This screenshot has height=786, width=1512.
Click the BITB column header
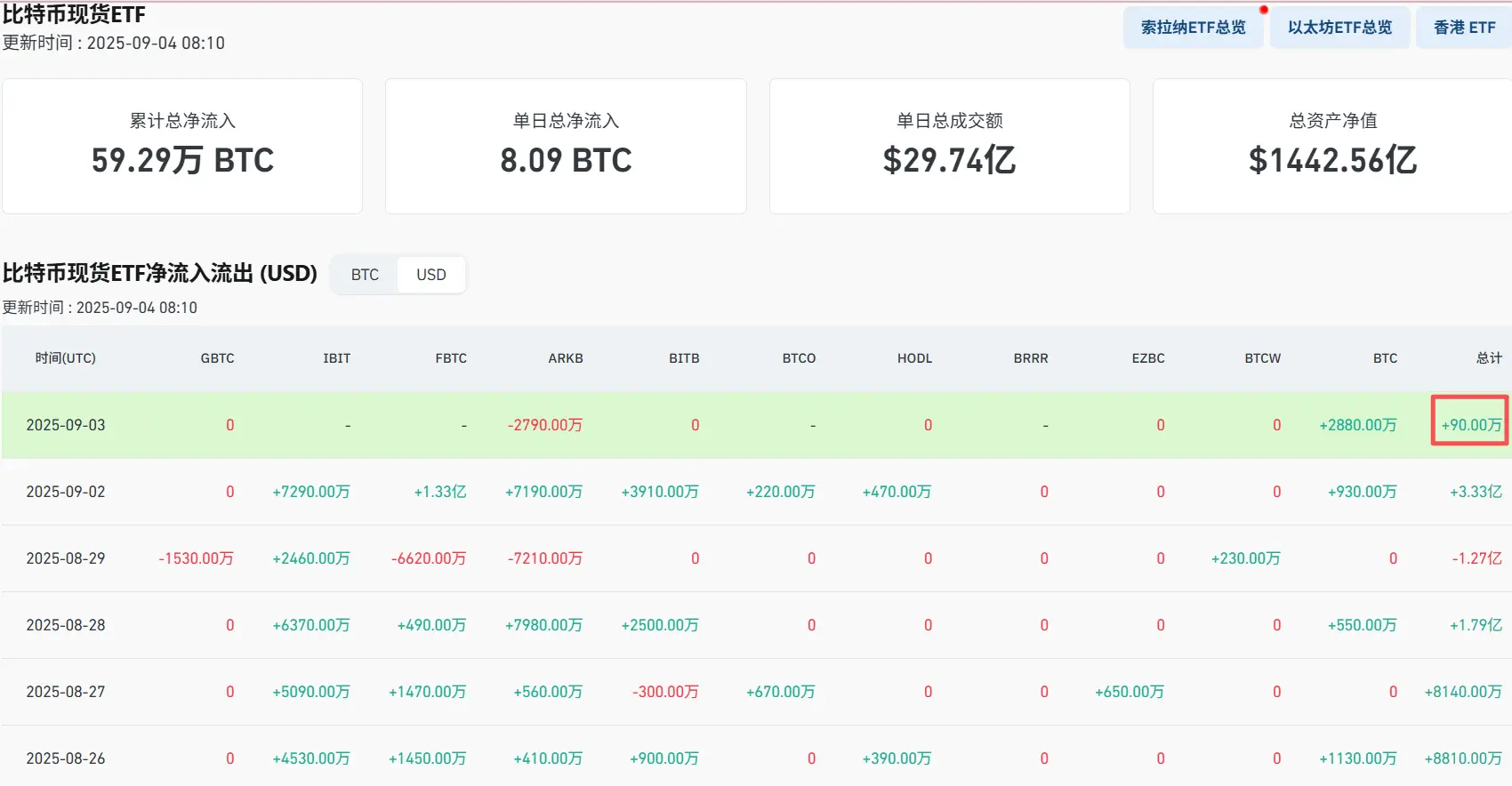[684, 358]
